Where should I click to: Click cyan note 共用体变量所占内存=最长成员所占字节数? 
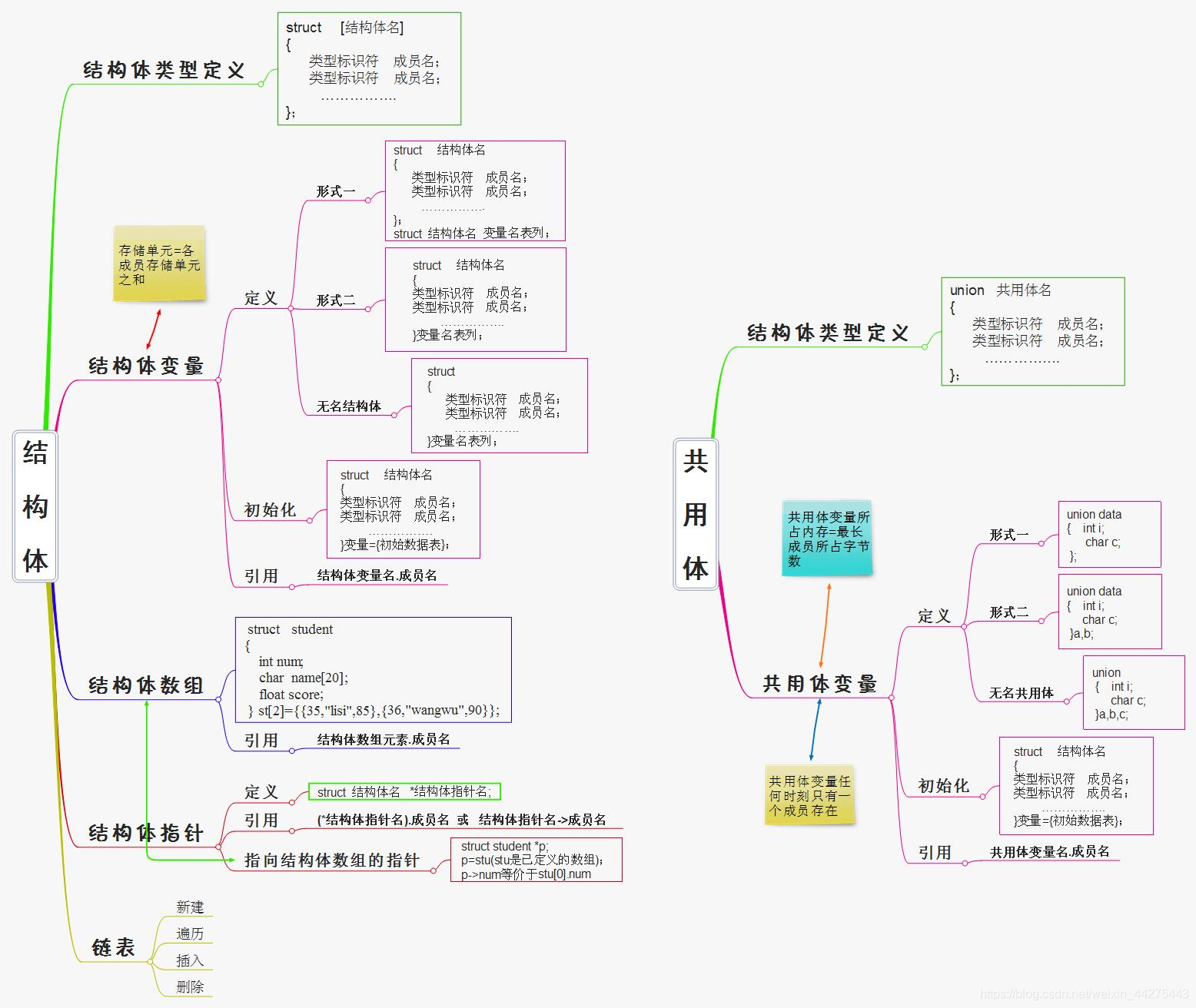click(828, 538)
